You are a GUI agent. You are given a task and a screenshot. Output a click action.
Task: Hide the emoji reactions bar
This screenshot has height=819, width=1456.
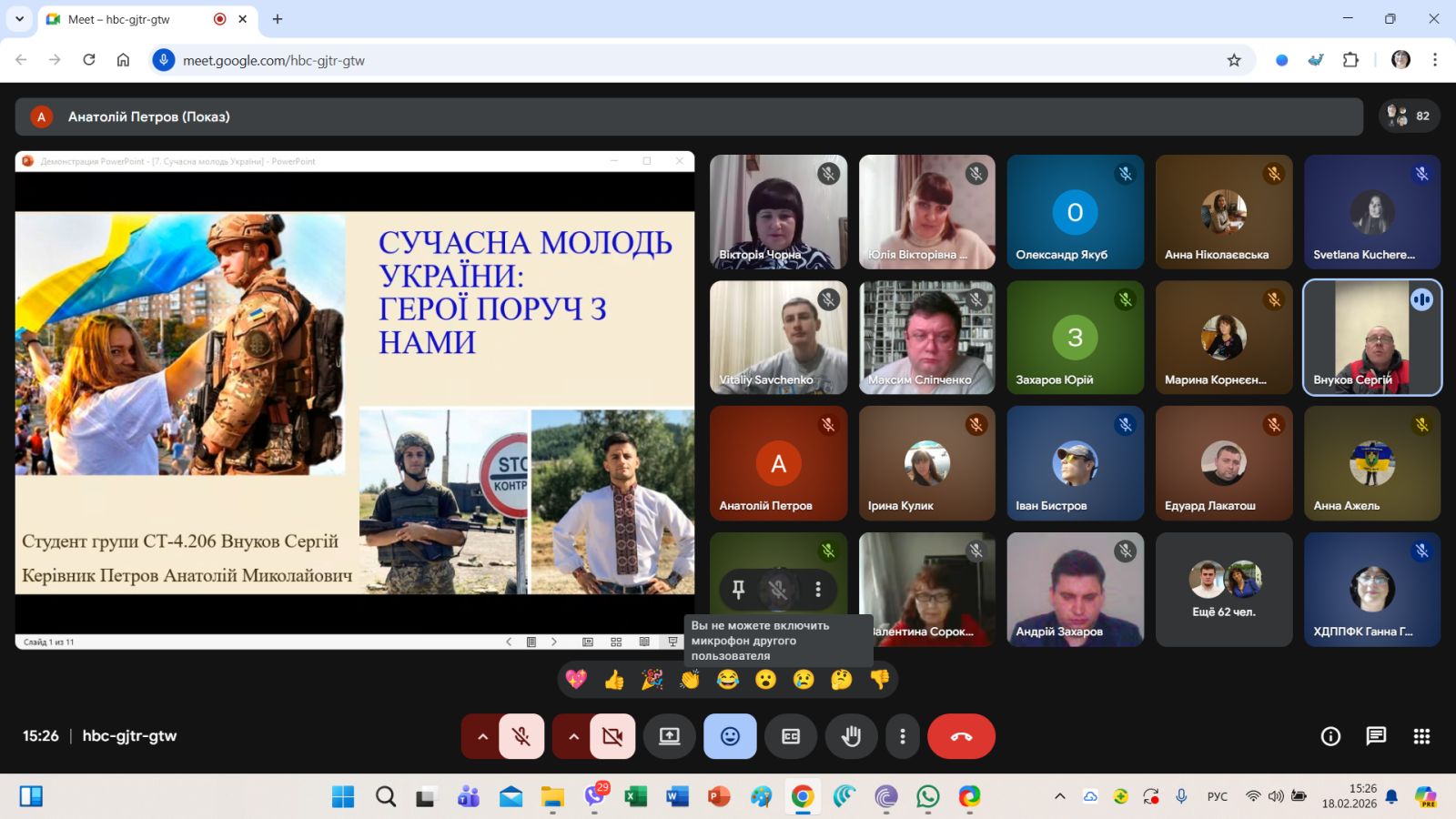(x=730, y=736)
